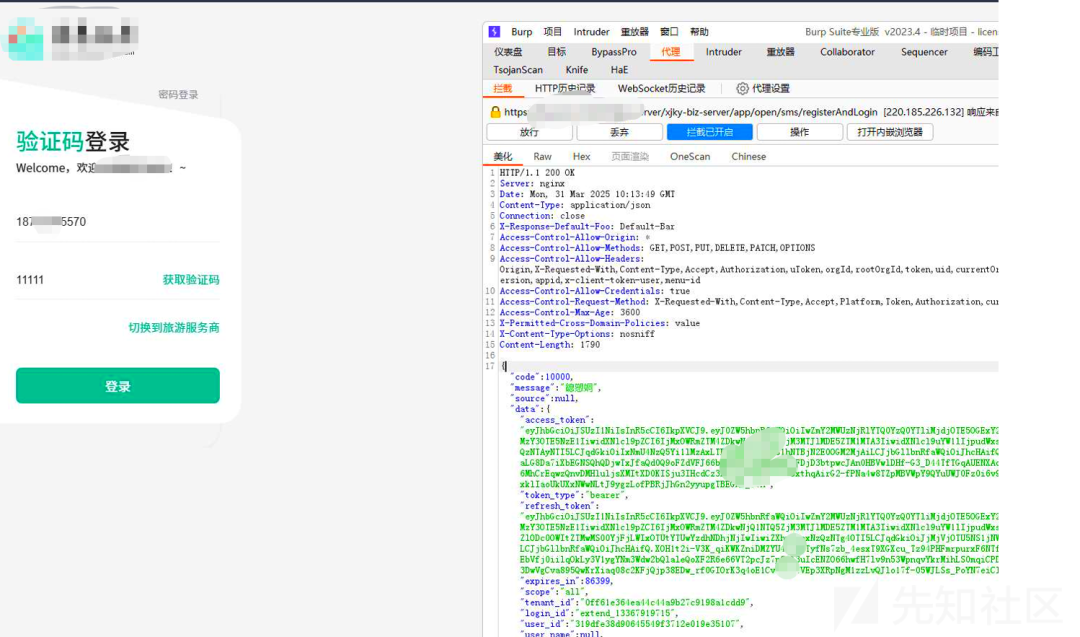Forward the request with 放行
The width and height of the screenshot is (1080, 637).
[529, 132]
